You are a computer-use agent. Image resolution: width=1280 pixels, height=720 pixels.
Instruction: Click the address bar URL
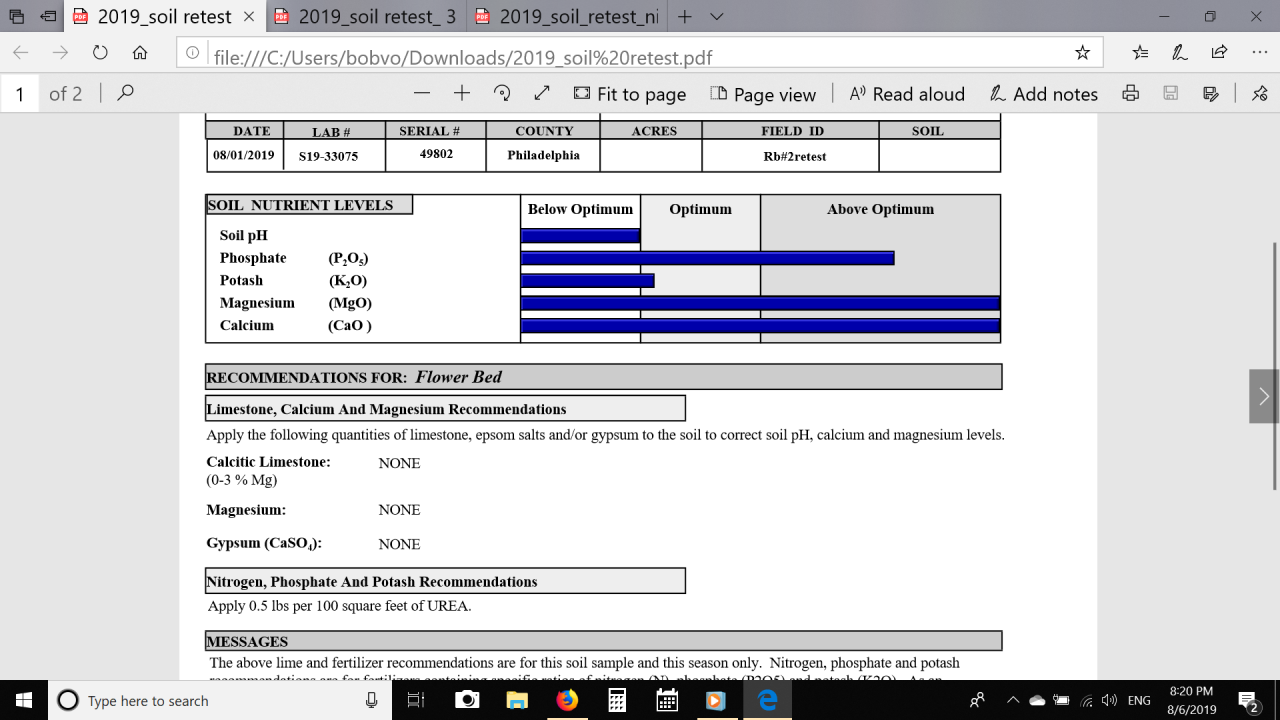tap(463, 57)
